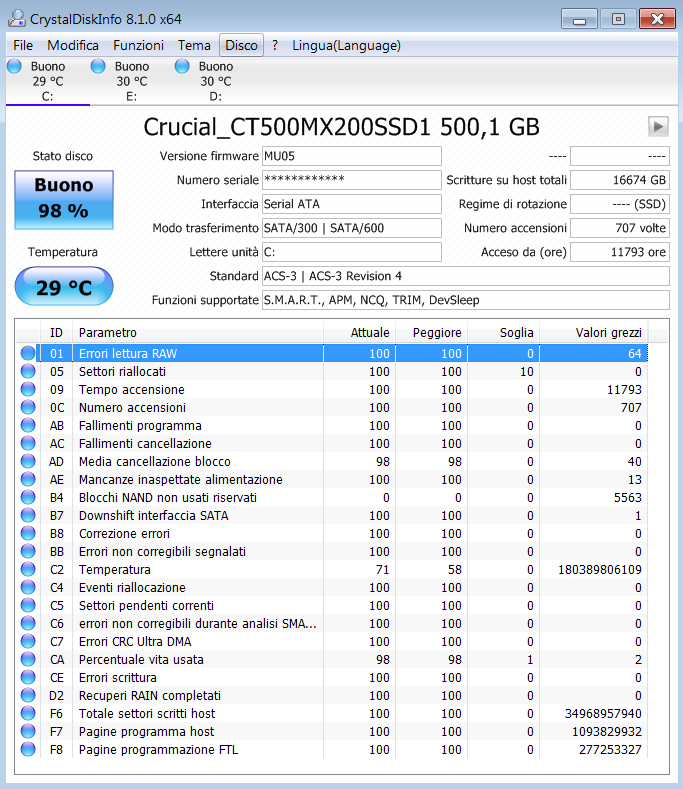The width and height of the screenshot is (683, 789).
Task: Click status orb of Totale settori scritti host
Action: 28,714
